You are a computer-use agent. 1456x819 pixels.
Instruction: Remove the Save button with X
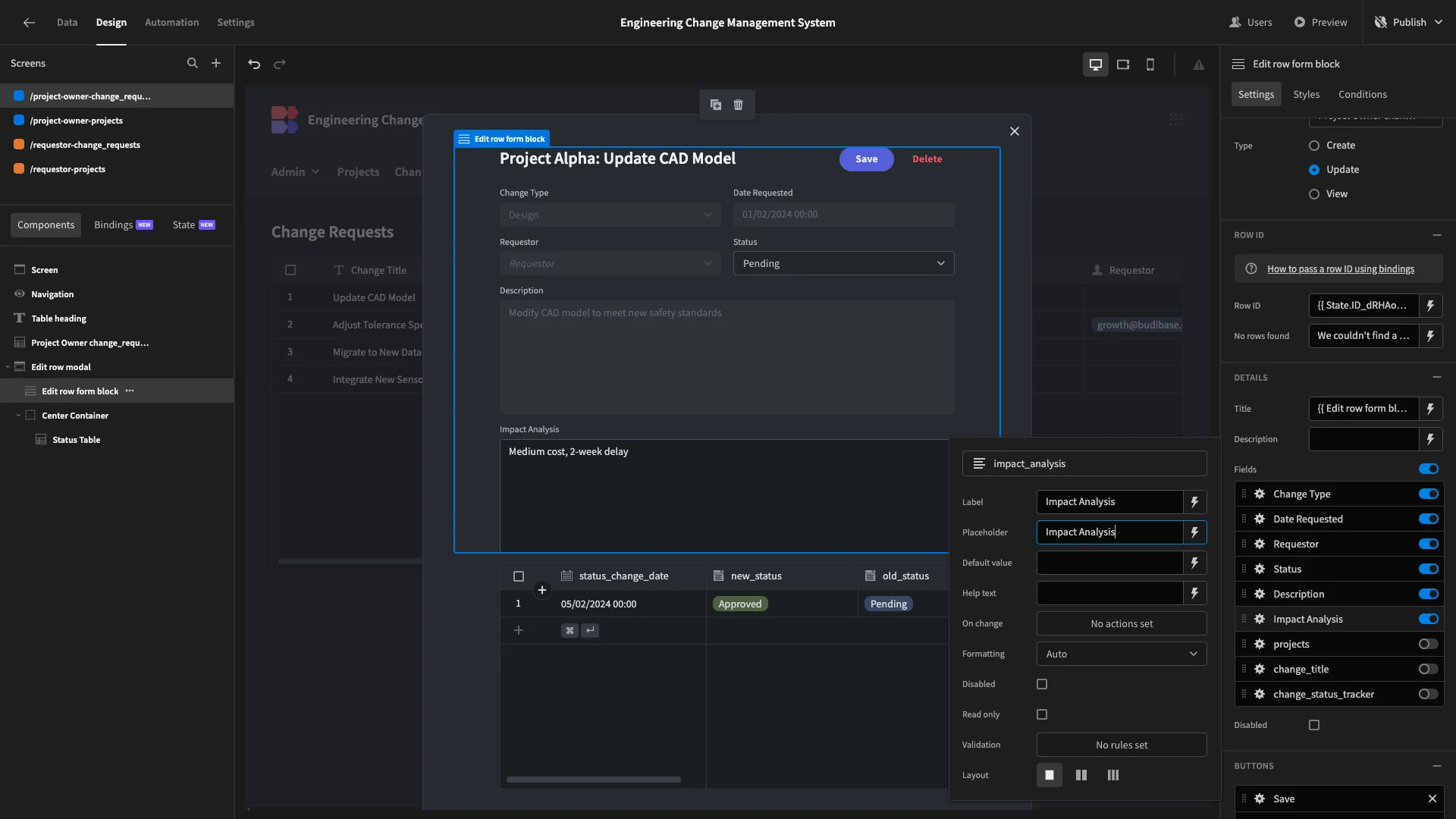pos(1432,799)
